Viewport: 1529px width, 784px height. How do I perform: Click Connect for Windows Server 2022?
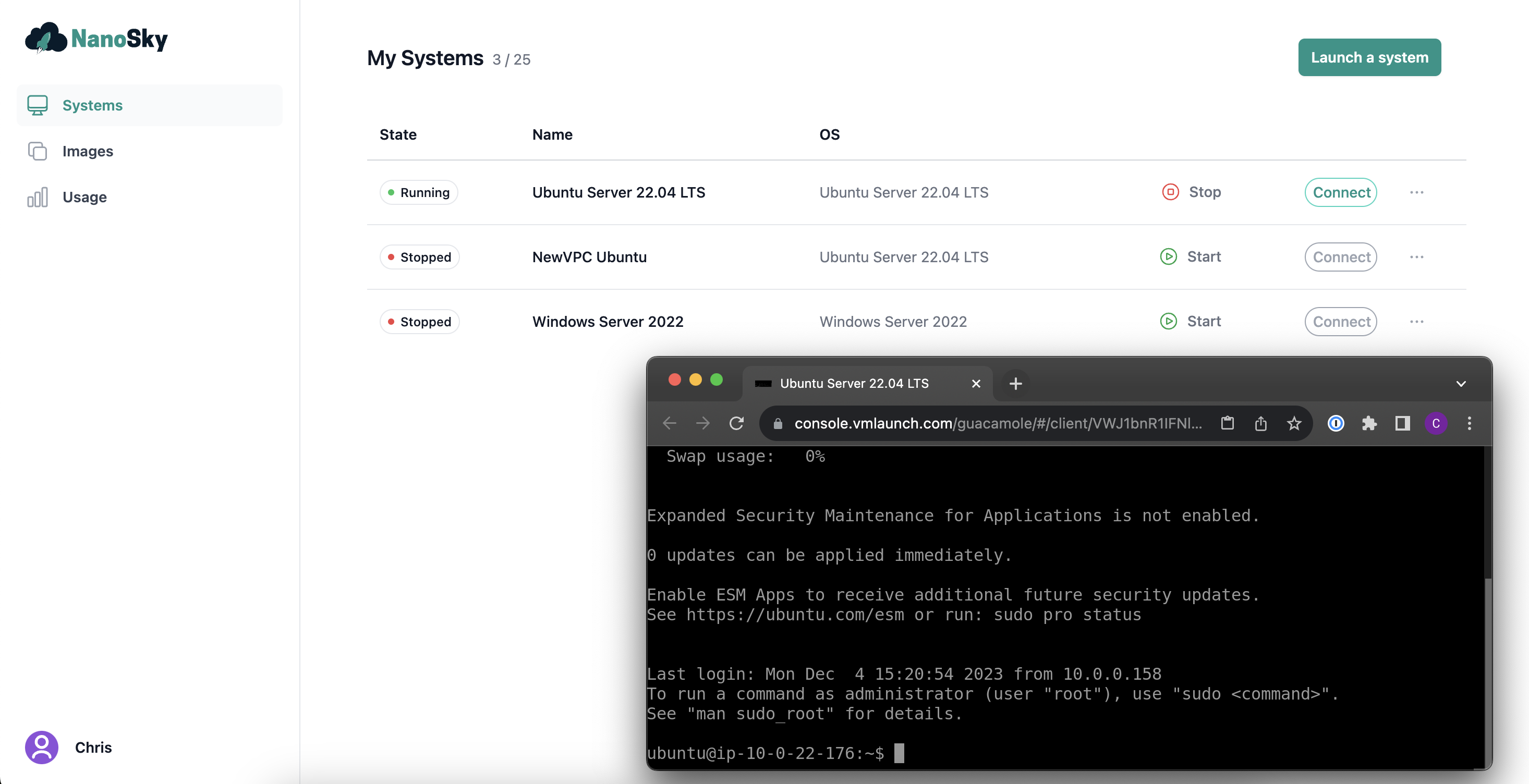[1340, 322]
